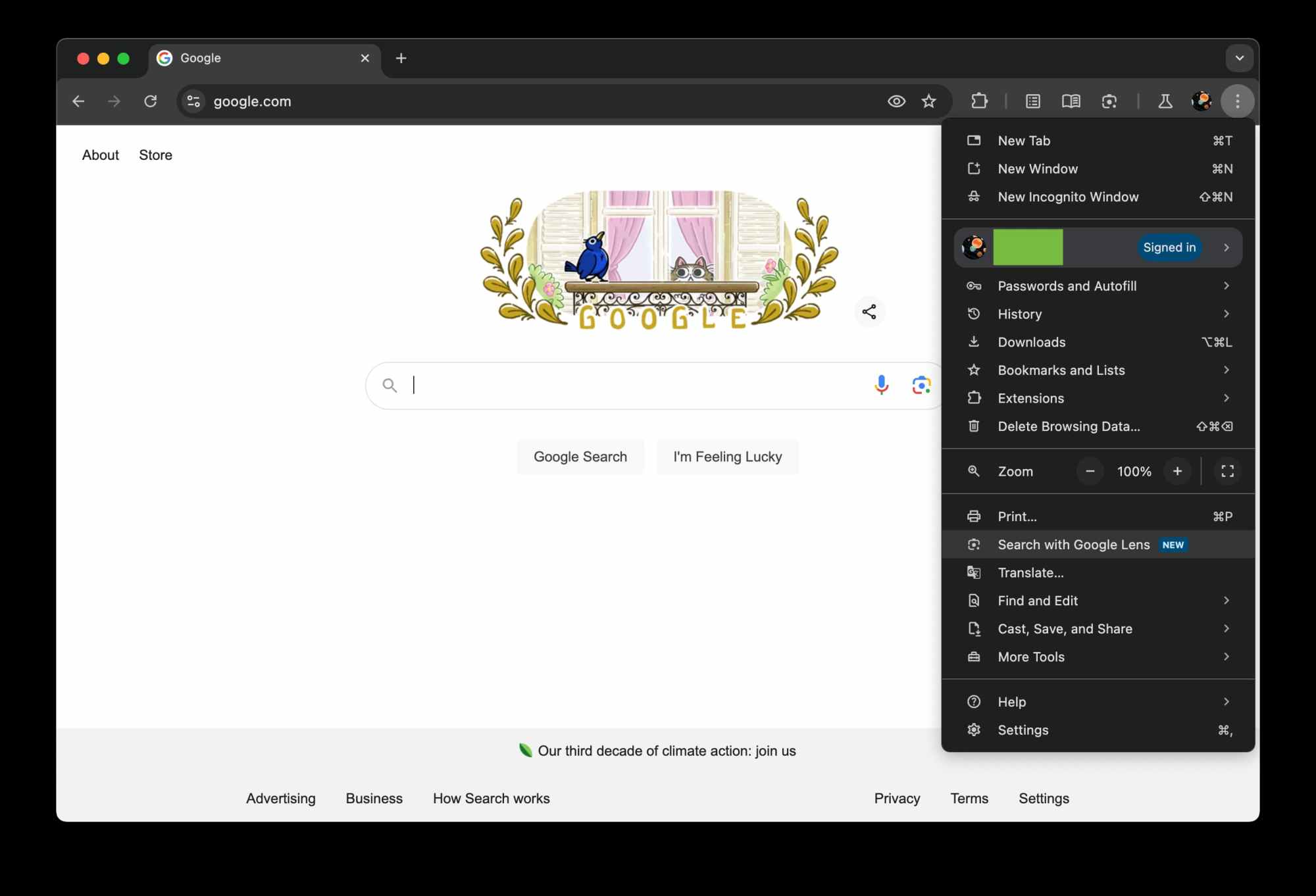
Task: Click the Delete Browsing Data option
Action: [1069, 426]
